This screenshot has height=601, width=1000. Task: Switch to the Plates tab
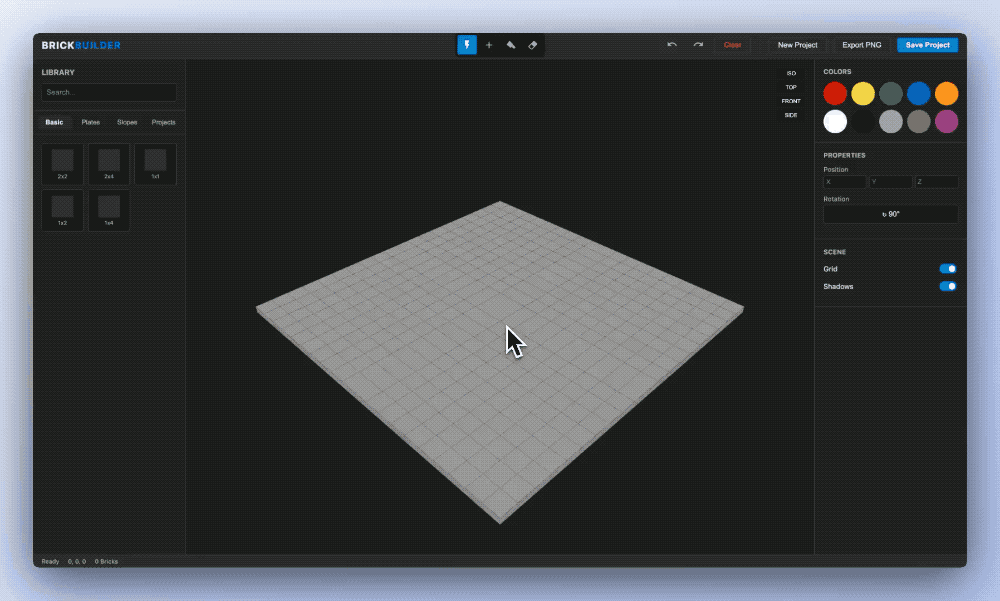click(x=91, y=122)
